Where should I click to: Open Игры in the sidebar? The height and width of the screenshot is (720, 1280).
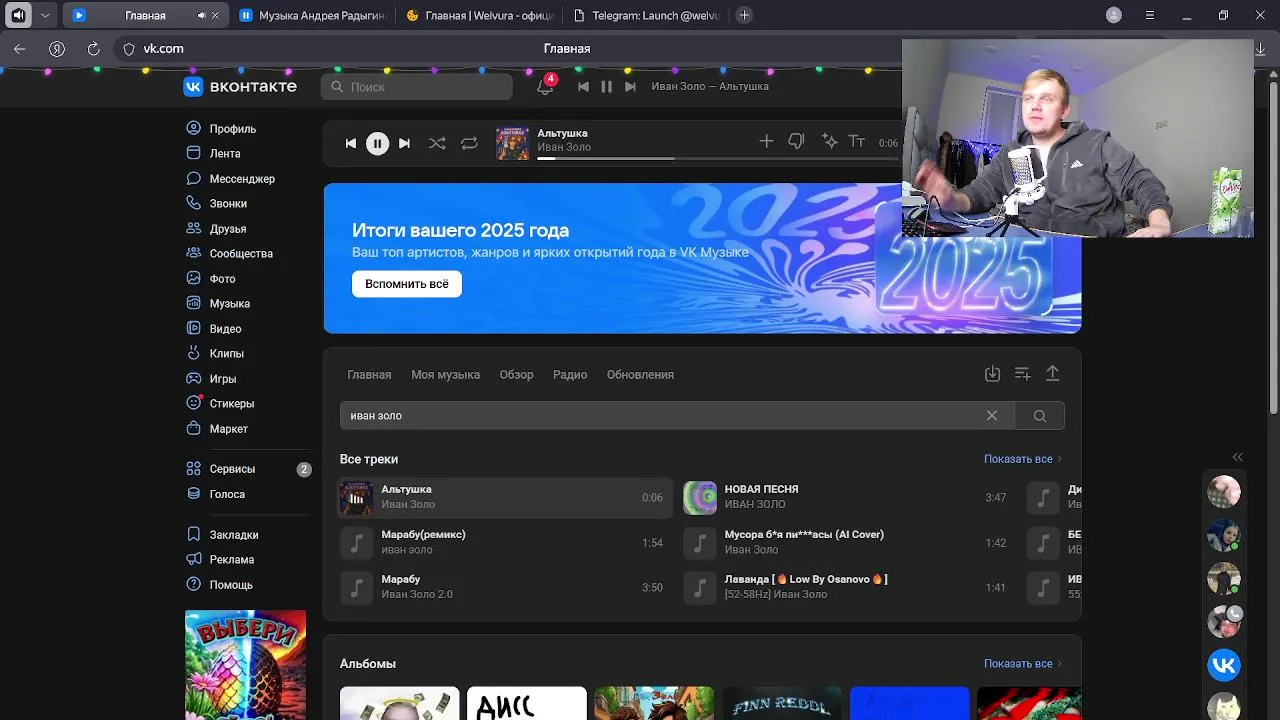pos(211,379)
